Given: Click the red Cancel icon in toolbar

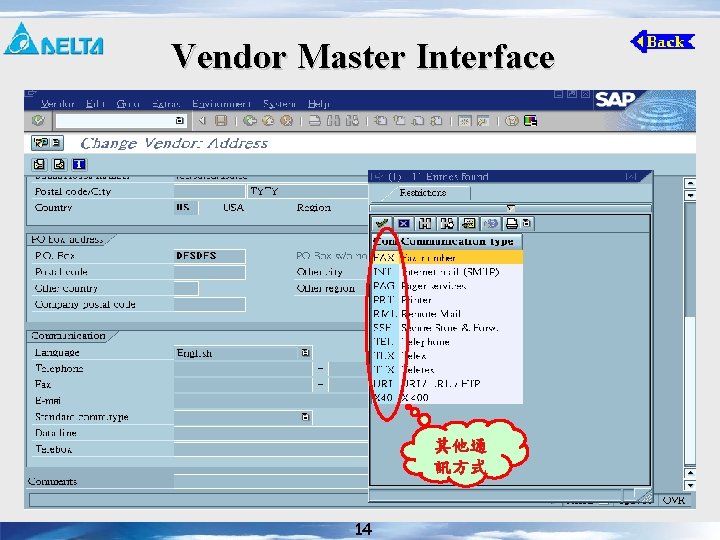Looking at the screenshot, I should [287, 121].
